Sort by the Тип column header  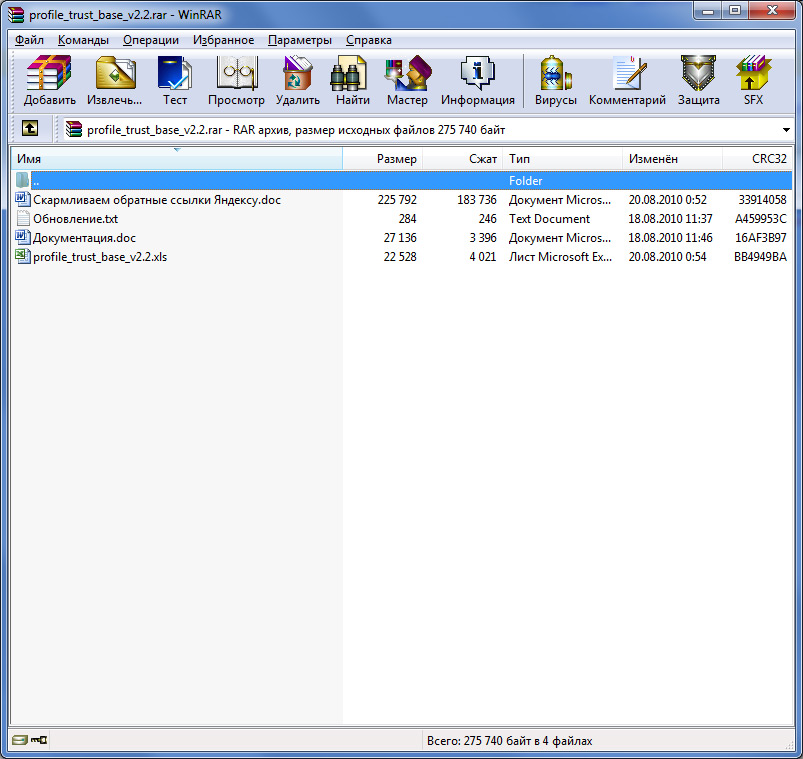(x=562, y=159)
